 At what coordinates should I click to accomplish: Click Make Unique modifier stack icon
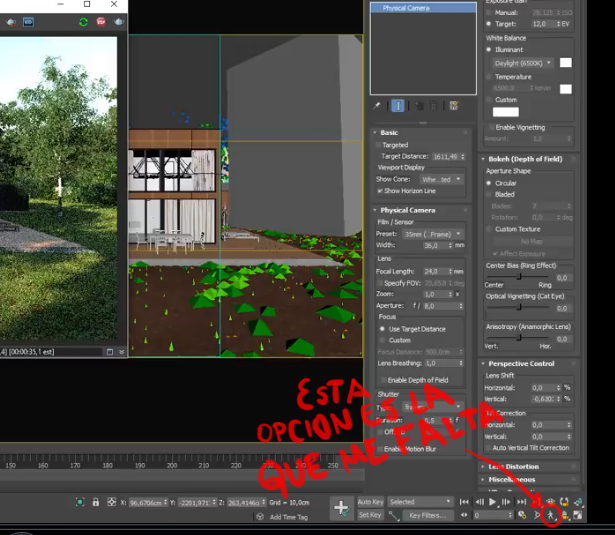419,106
